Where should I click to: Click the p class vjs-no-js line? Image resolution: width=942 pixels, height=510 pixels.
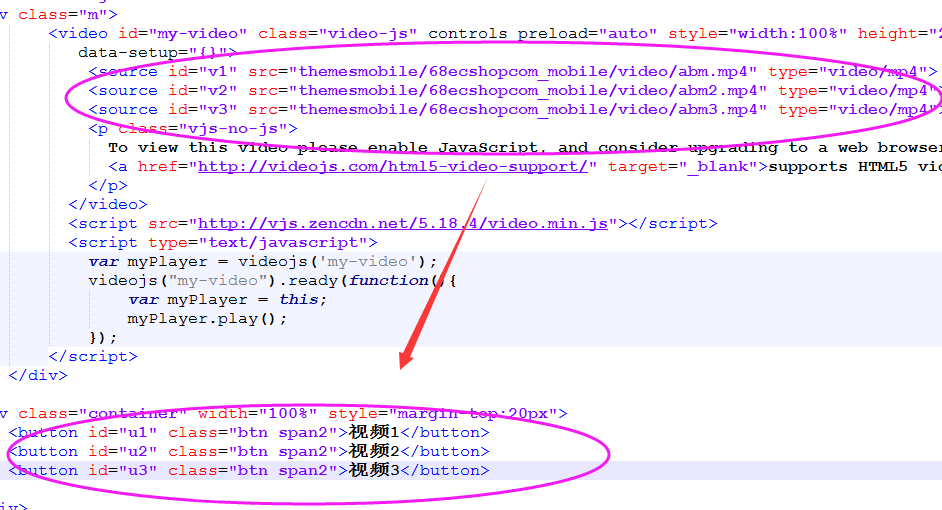pyautogui.click(x=193, y=129)
